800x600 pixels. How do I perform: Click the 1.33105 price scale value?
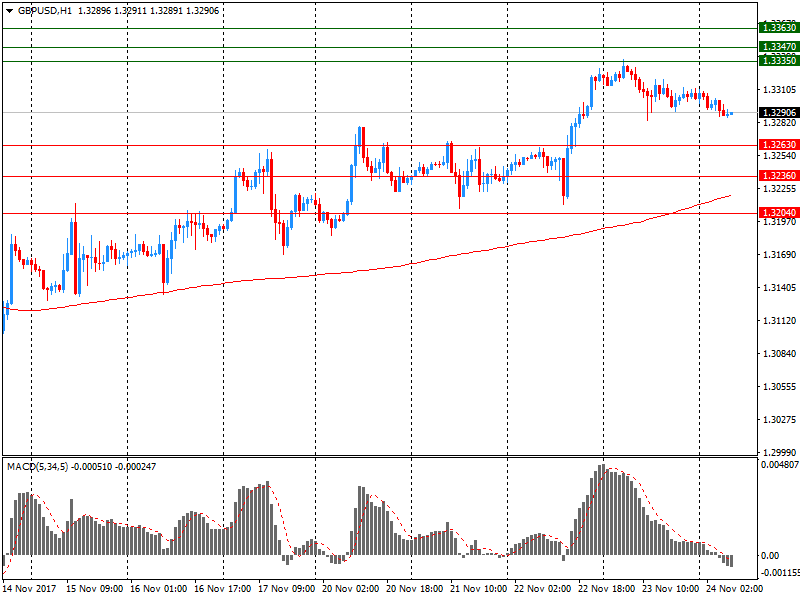pyautogui.click(x=779, y=90)
